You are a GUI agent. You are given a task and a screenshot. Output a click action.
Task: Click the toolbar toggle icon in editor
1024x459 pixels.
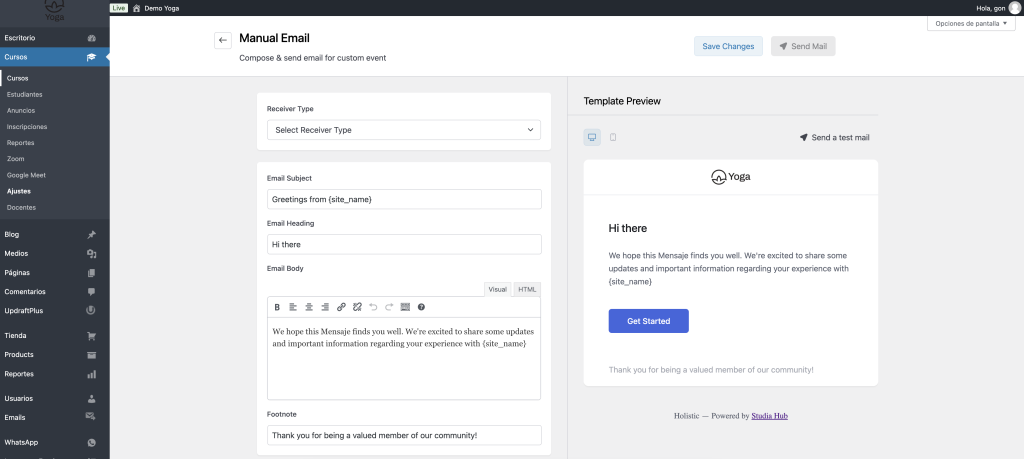405,307
